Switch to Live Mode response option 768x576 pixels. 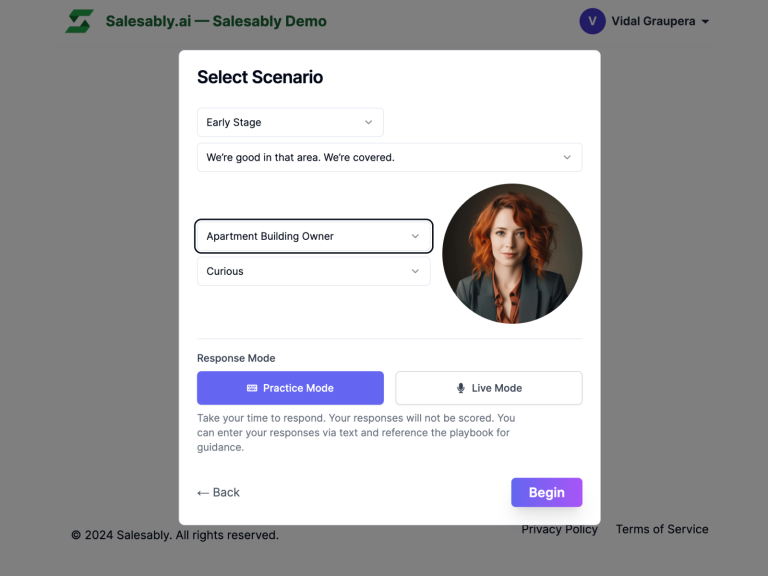click(x=489, y=388)
